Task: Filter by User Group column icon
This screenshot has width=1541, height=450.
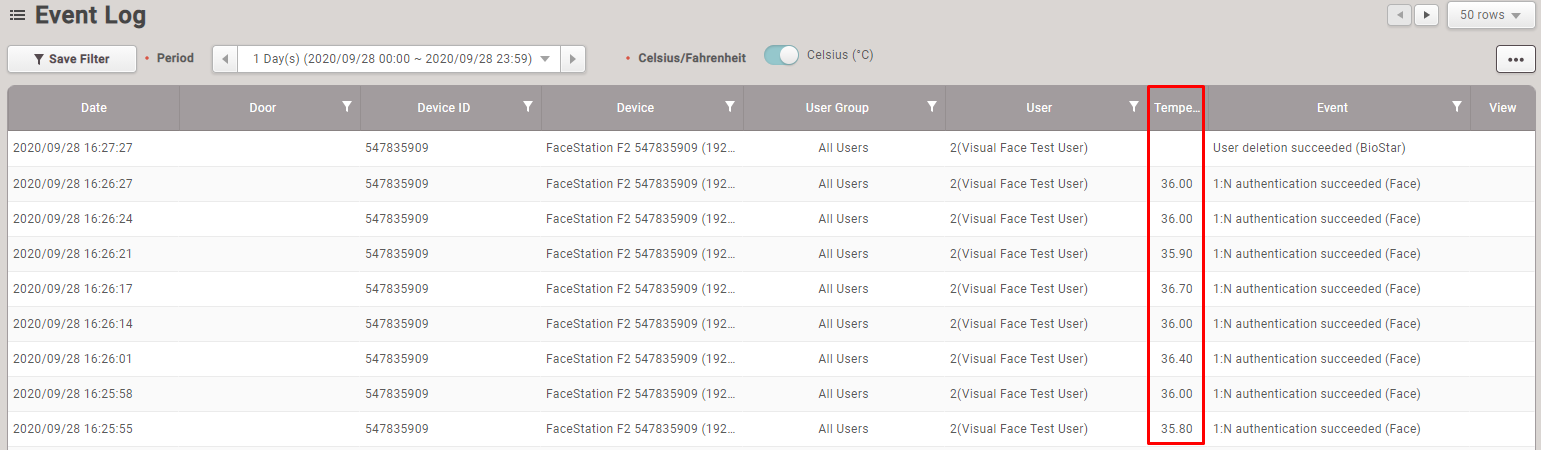Action: (x=931, y=107)
